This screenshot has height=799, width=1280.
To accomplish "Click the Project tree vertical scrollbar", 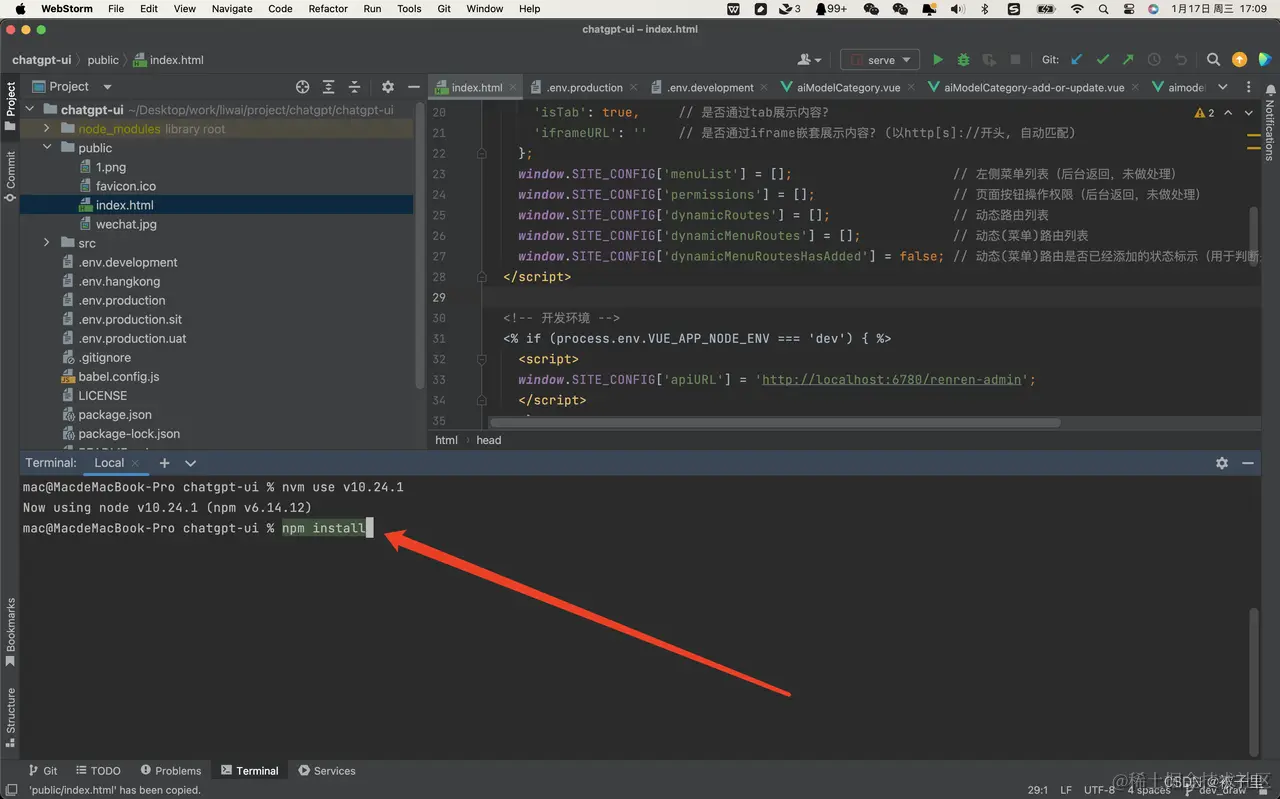I will pos(420,245).
